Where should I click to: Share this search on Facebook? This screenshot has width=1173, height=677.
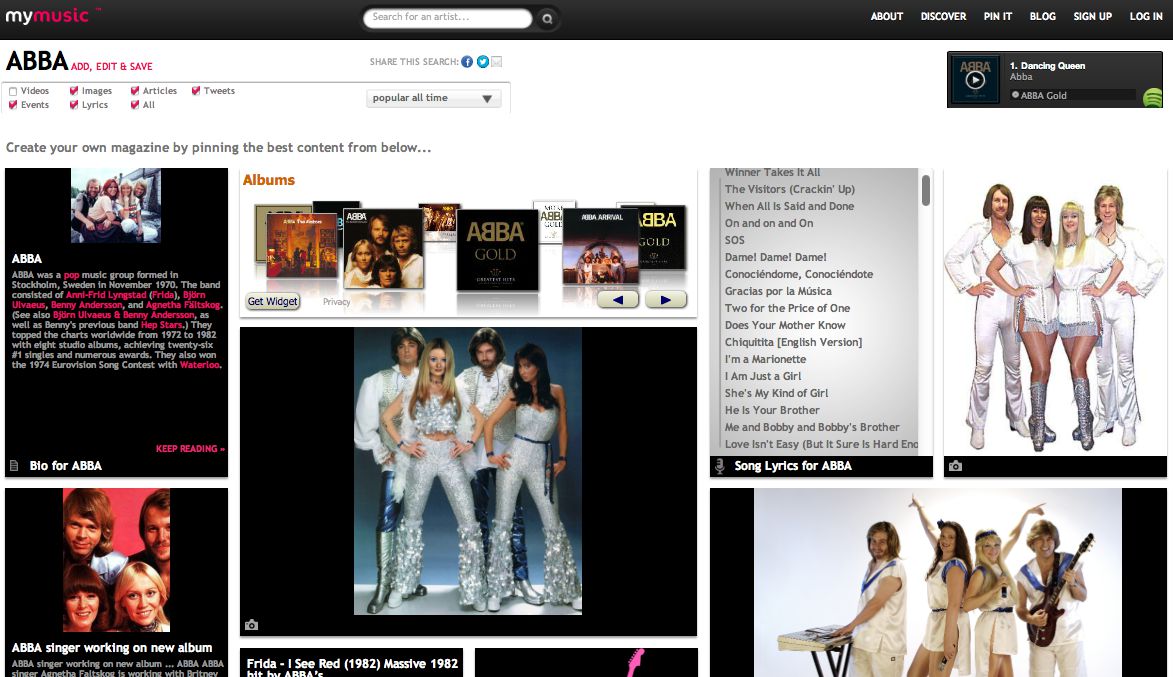[x=467, y=61]
